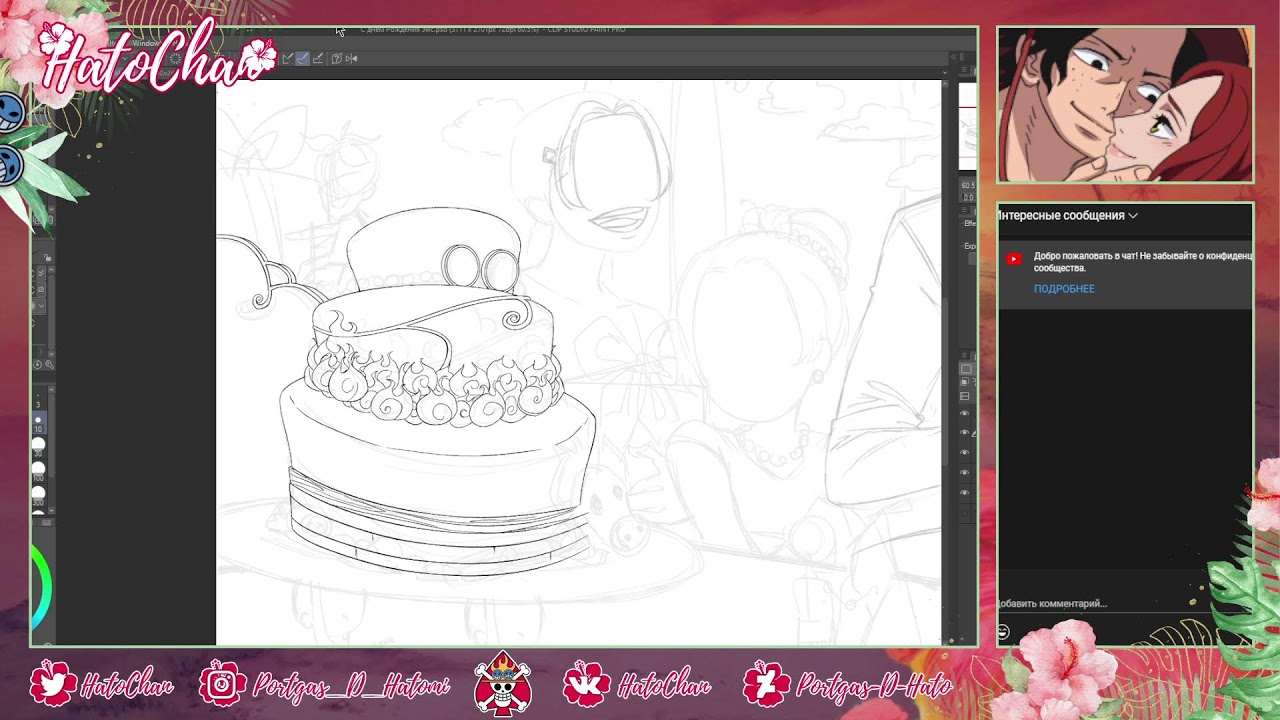Image resolution: width=1280 pixels, height=720 pixels.
Task: Toggle visibility of the fourth layer eye
Action: click(x=964, y=472)
